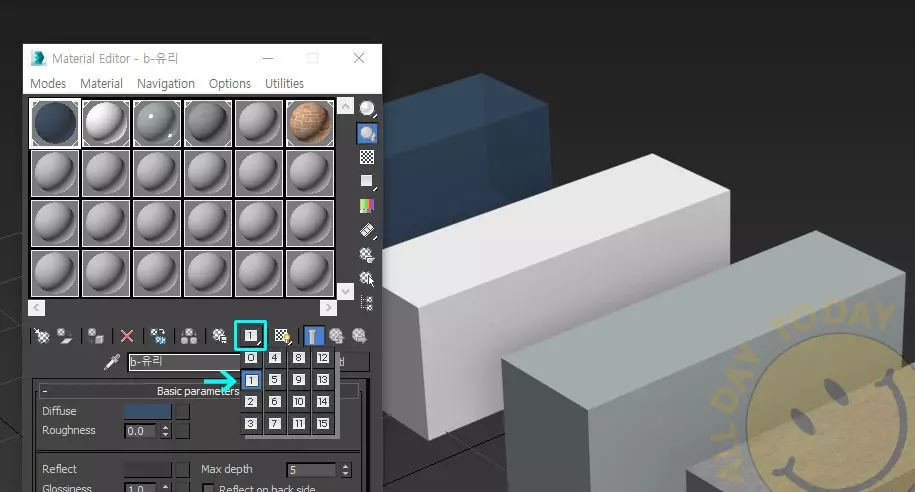This screenshot has width=915, height=492.
Task: Open the Material ID Channel flyout button
Action: [250, 336]
